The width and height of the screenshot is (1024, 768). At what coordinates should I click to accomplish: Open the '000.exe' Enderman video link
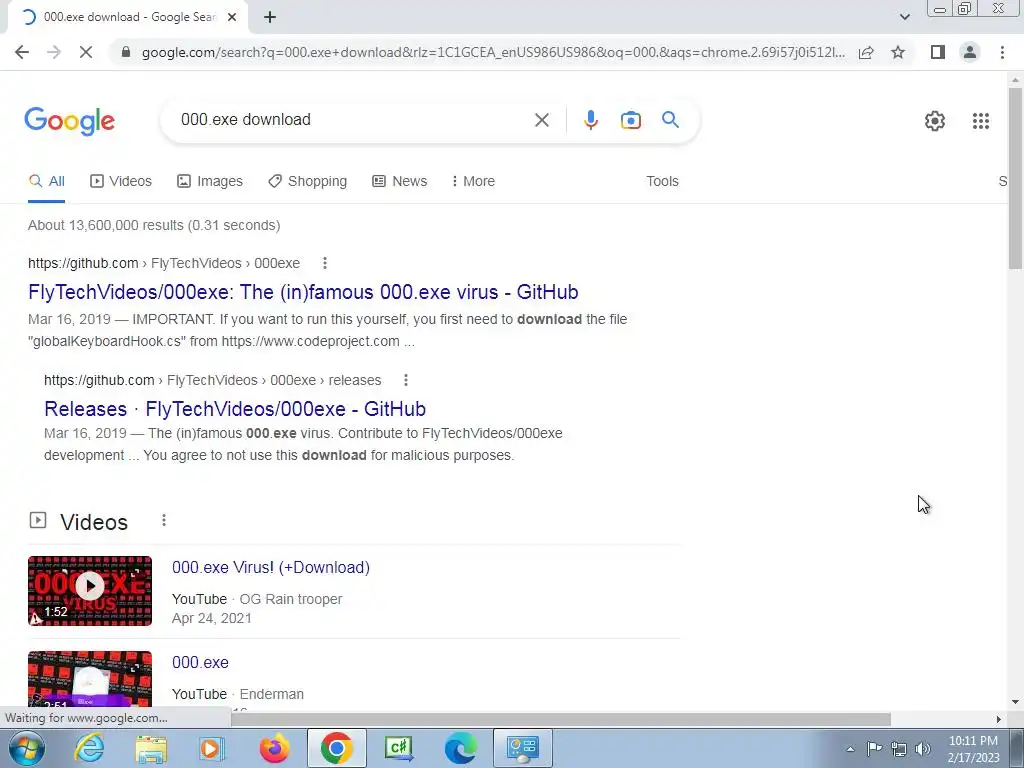coord(200,662)
